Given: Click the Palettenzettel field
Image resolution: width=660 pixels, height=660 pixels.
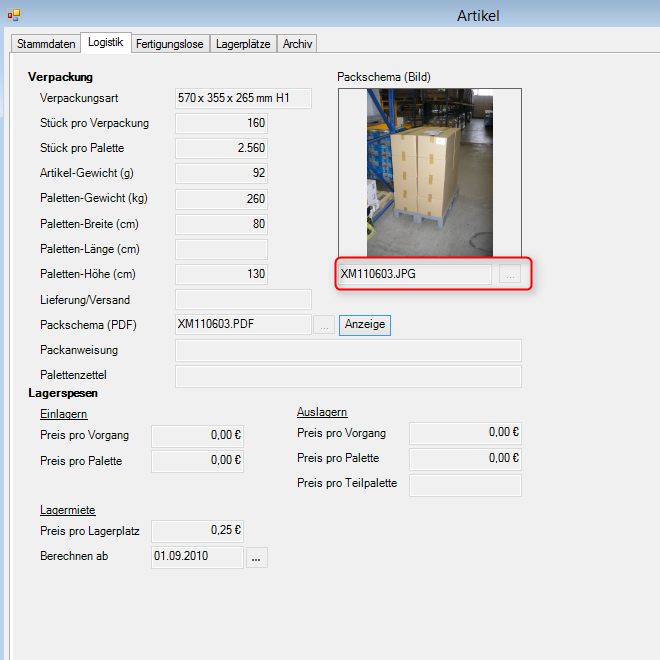Looking at the screenshot, I should 348,376.
